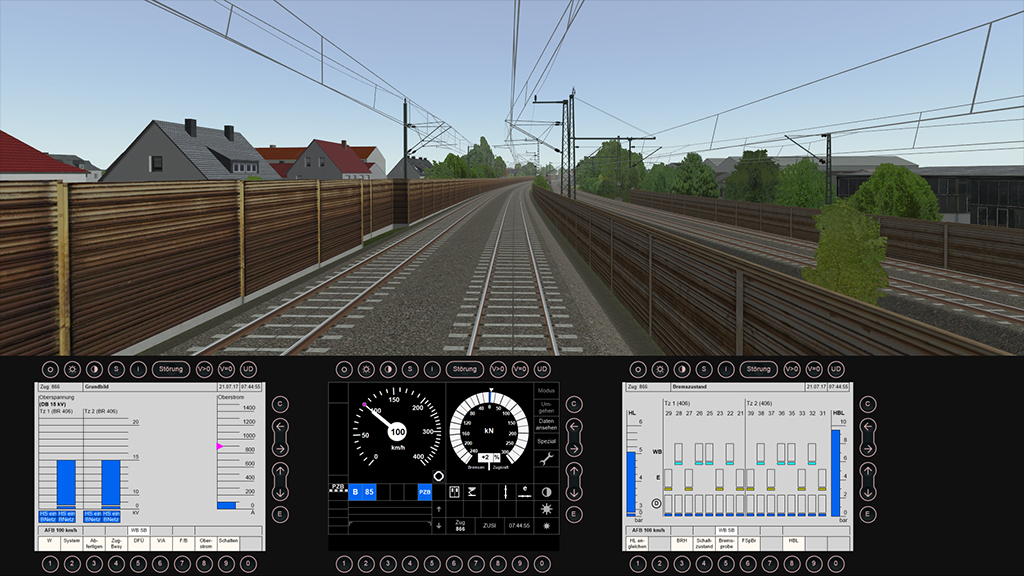
Task: Click the wrench maintenance icon on speedometer display
Action: click(547, 459)
